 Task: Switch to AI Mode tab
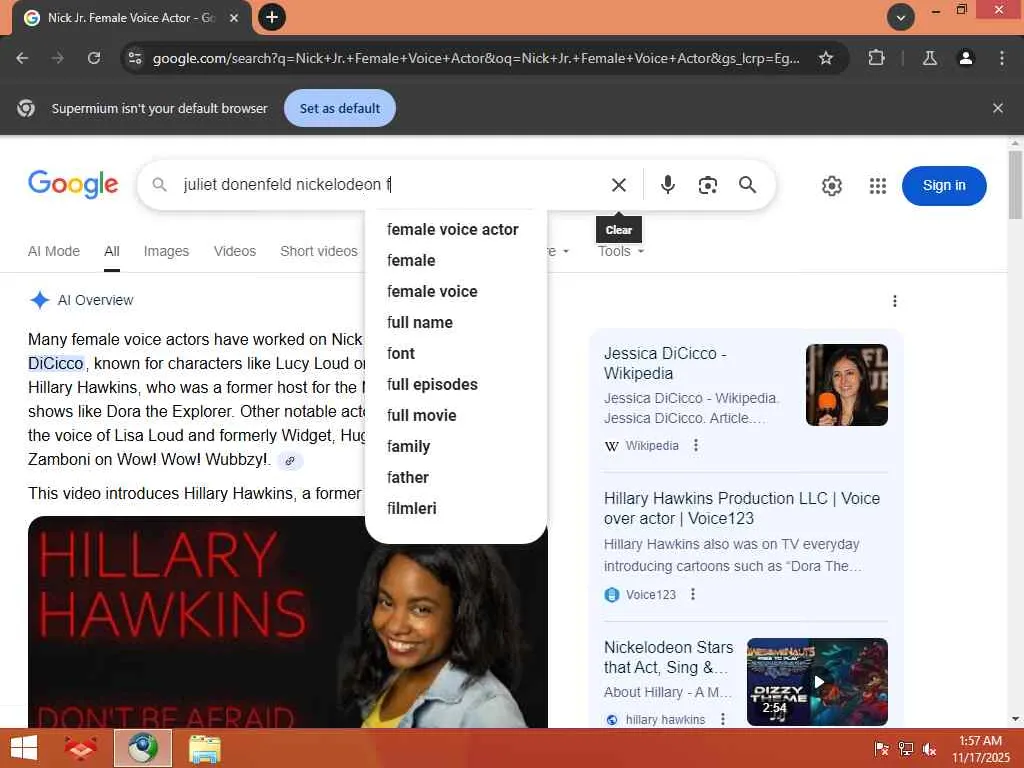coord(54,251)
